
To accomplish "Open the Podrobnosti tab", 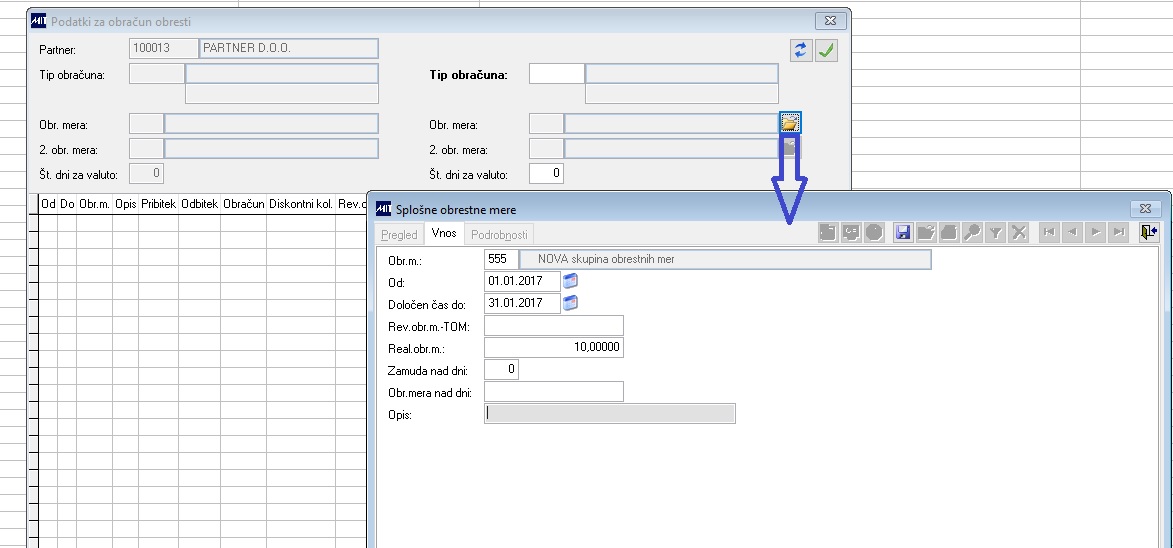I will 500,235.
